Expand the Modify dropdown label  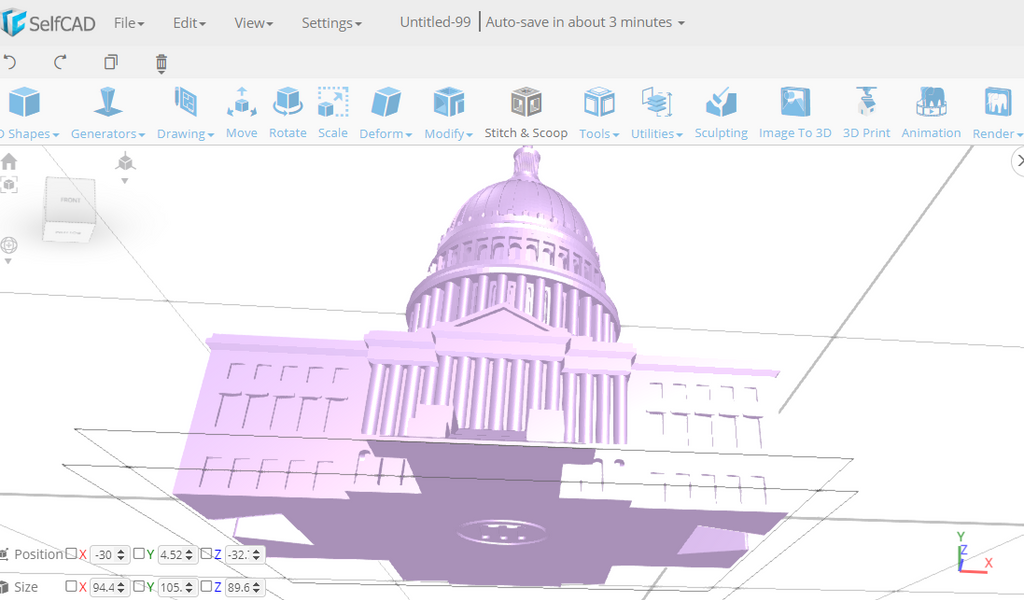(x=448, y=133)
